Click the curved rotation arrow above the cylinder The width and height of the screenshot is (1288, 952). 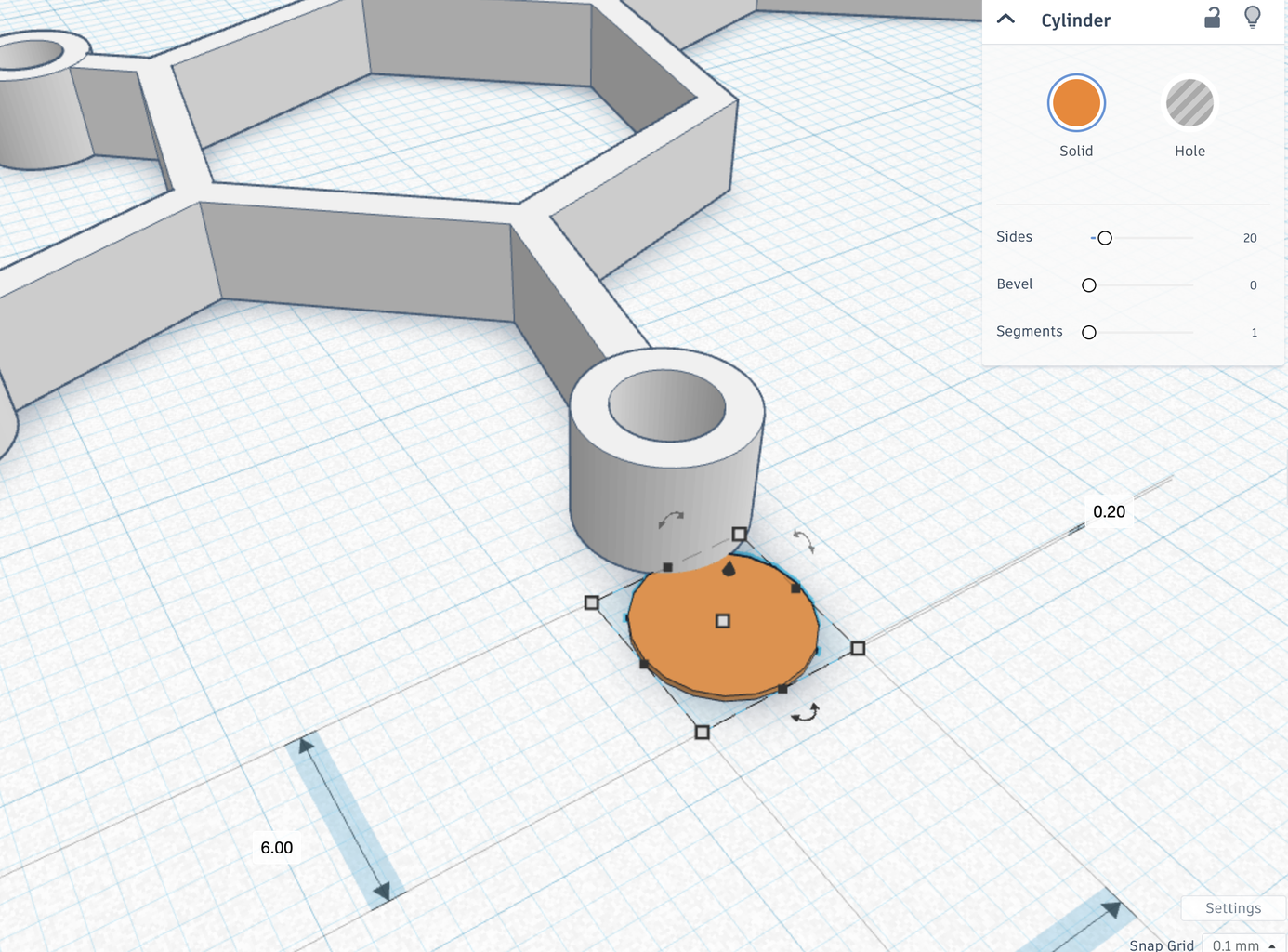pyautogui.click(x=672, y=520)
